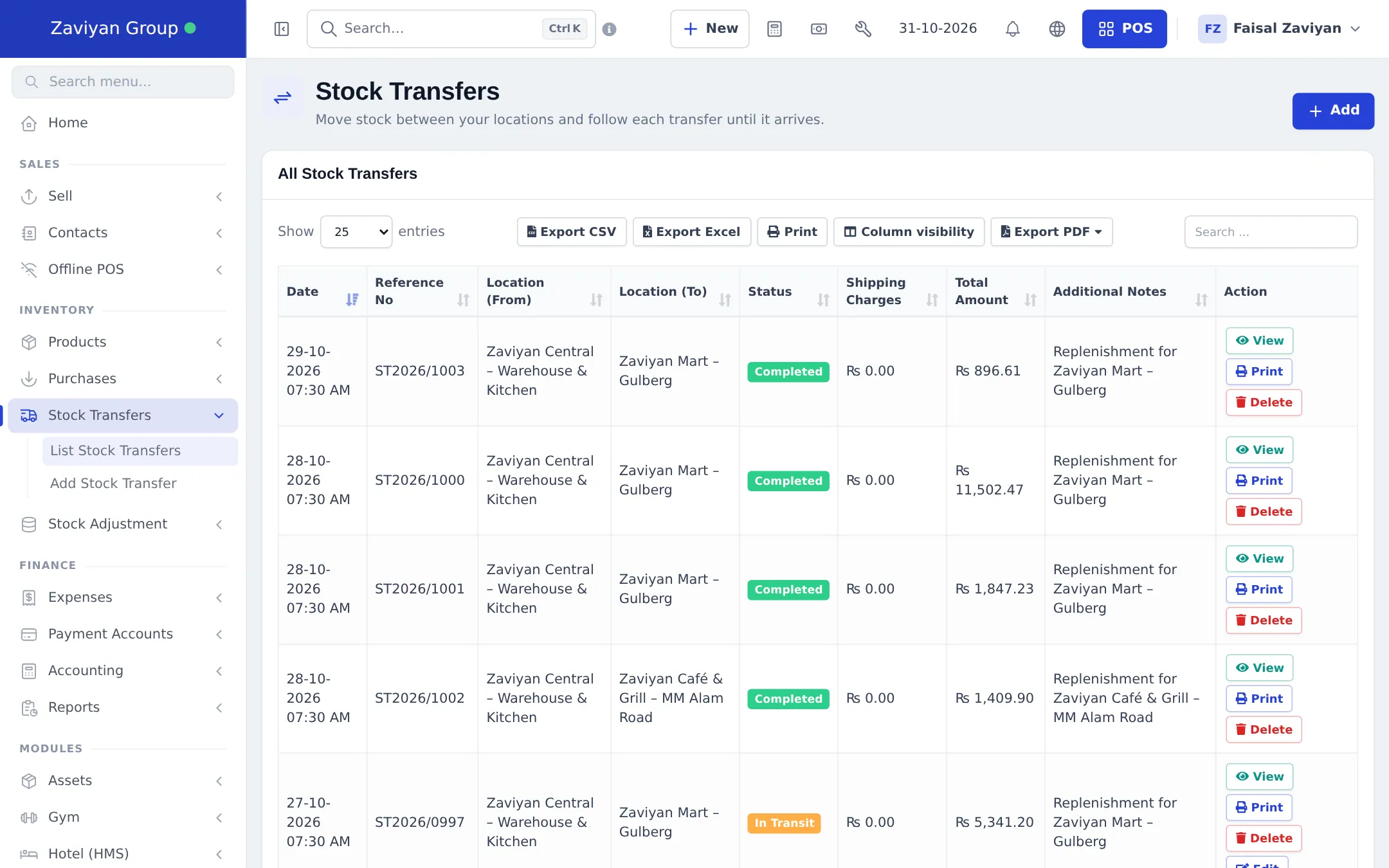Click Export Excel button

(692, 231)
